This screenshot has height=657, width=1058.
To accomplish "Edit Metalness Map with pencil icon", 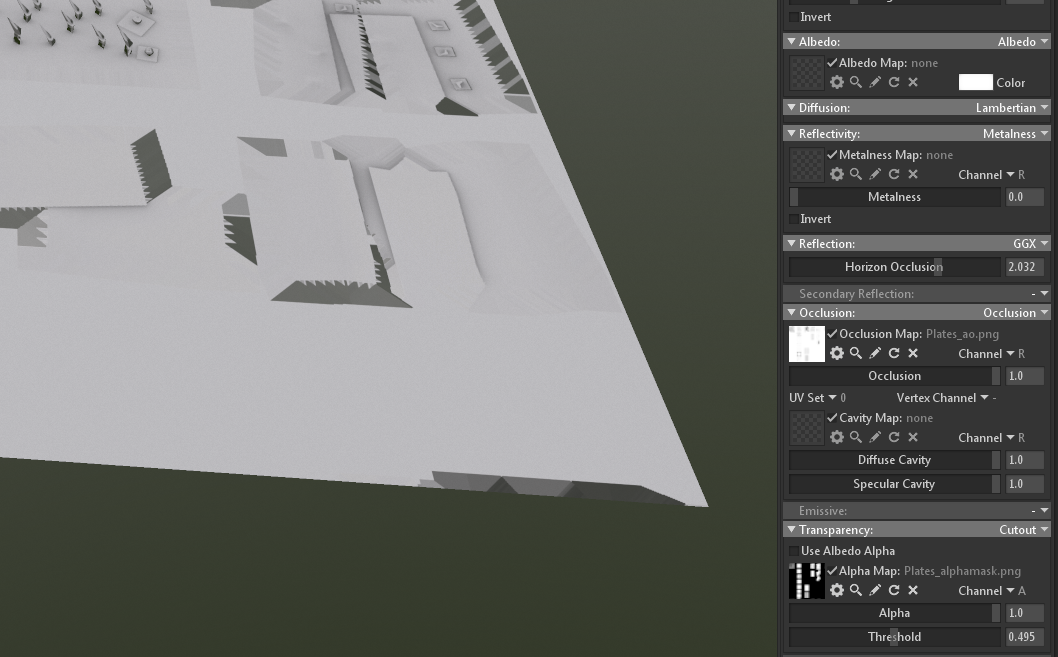I will pyautogui.click(x=874, y=174).
